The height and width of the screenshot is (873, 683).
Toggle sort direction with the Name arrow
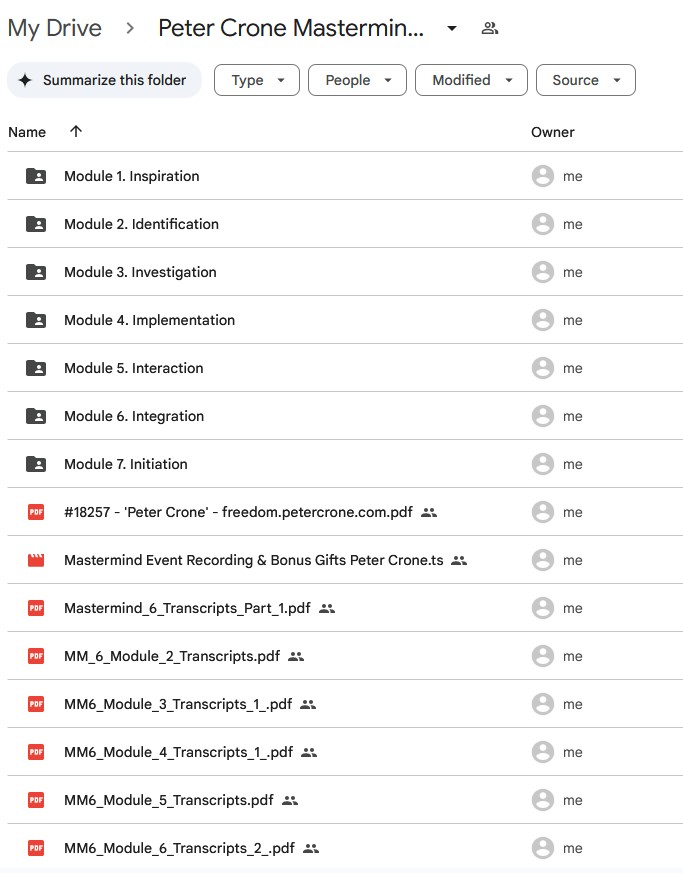(x=76, y=131)
